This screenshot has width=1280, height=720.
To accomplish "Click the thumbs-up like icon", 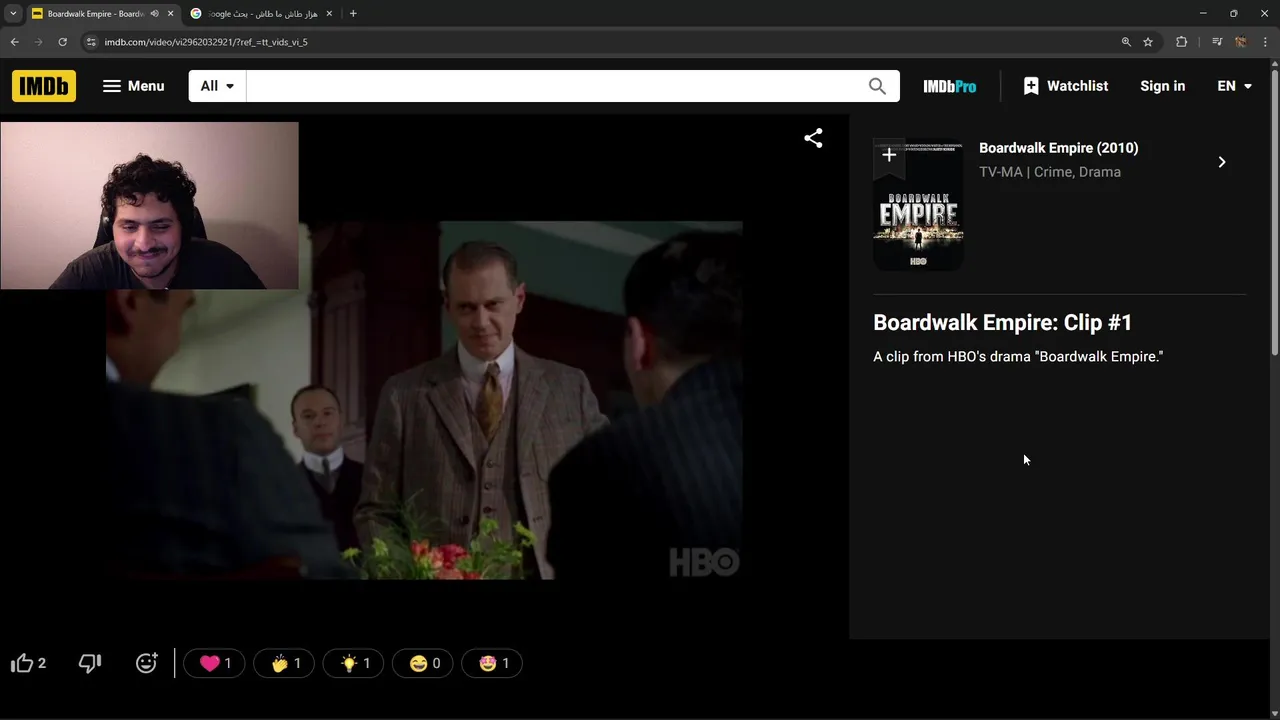I will [x=22, y=663].
